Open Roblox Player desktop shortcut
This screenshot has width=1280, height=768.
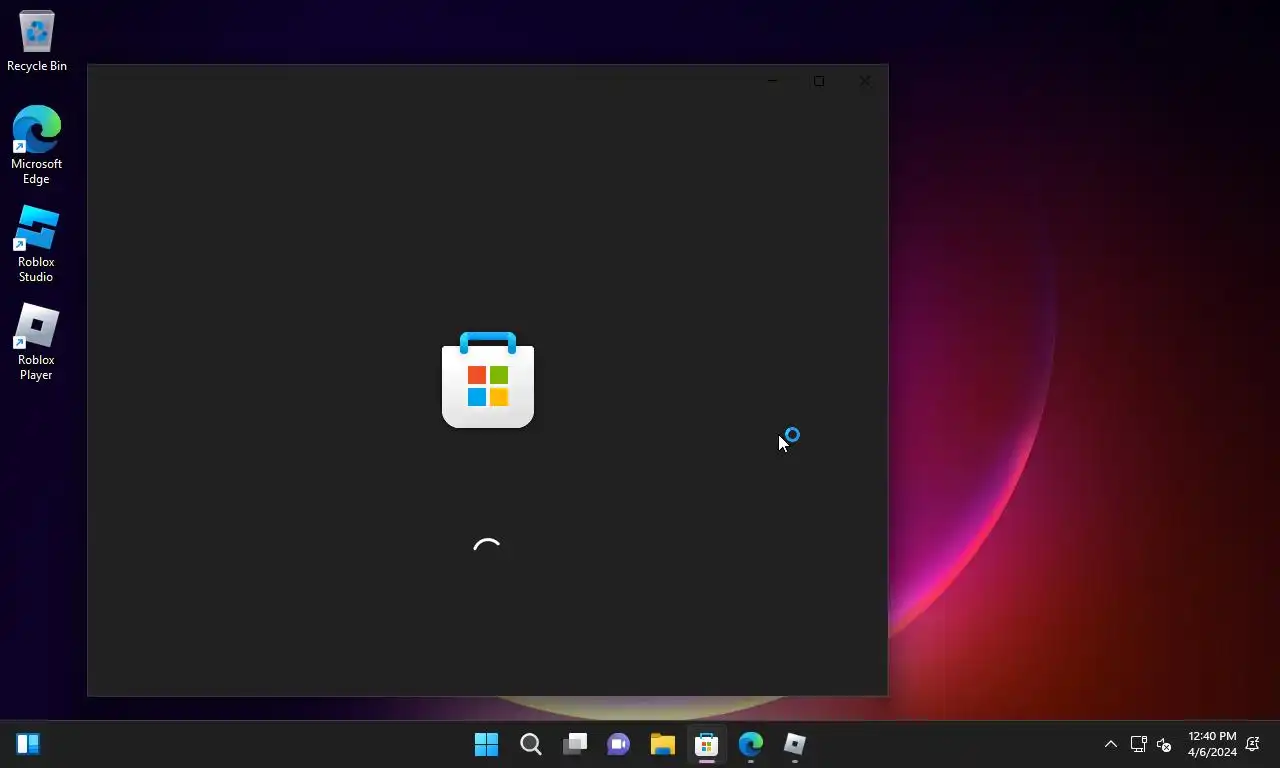(36, 342)
